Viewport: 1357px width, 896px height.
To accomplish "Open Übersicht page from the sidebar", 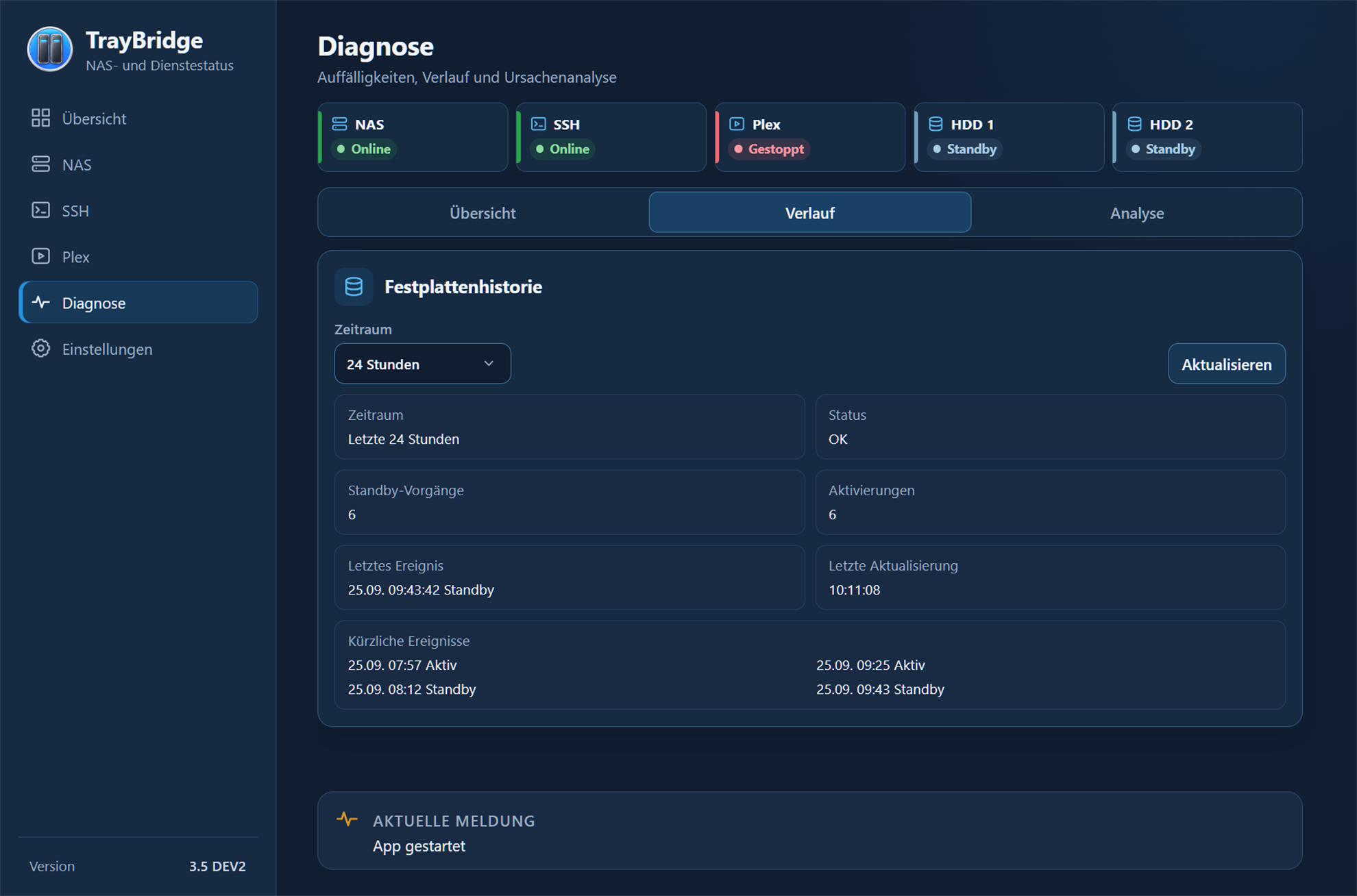I will 138,119.
